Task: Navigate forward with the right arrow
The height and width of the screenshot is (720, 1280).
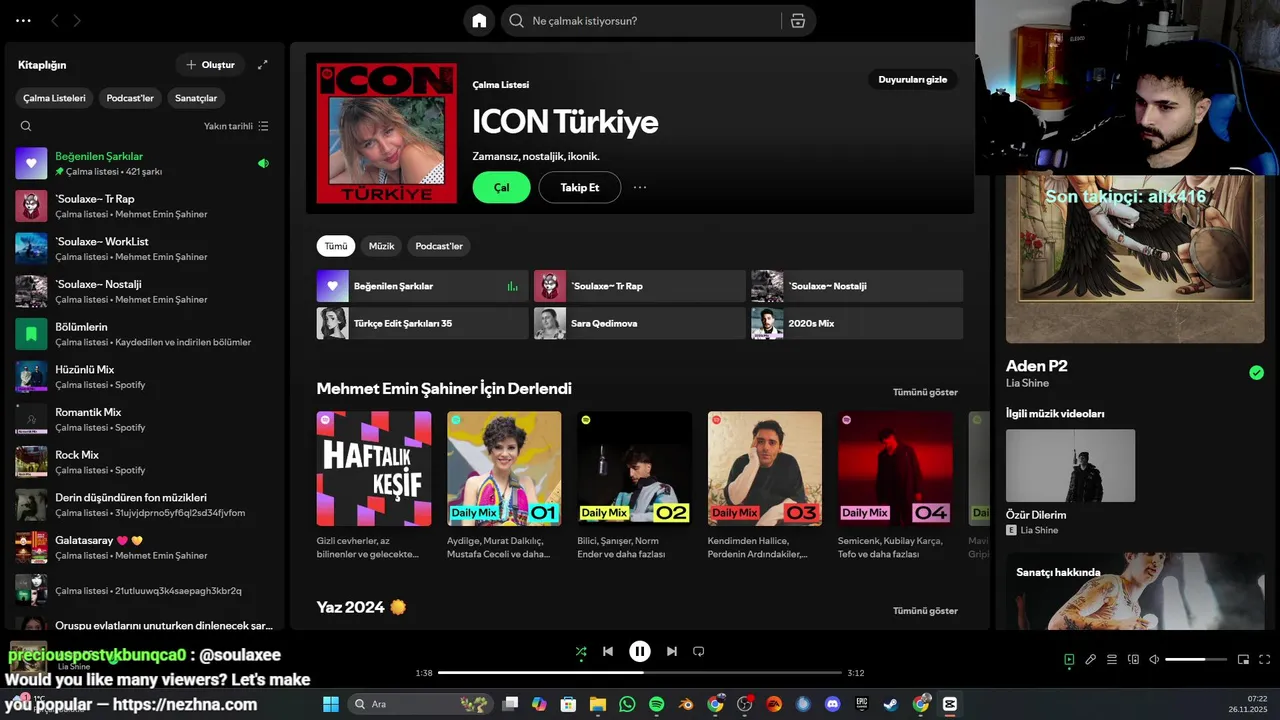Action: (x=77, y=20)
